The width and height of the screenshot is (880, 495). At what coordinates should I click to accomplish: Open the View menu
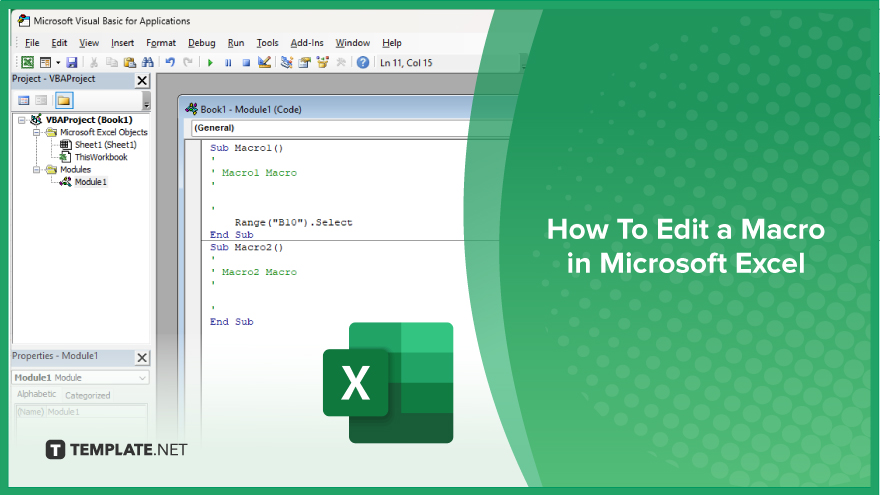89,43
